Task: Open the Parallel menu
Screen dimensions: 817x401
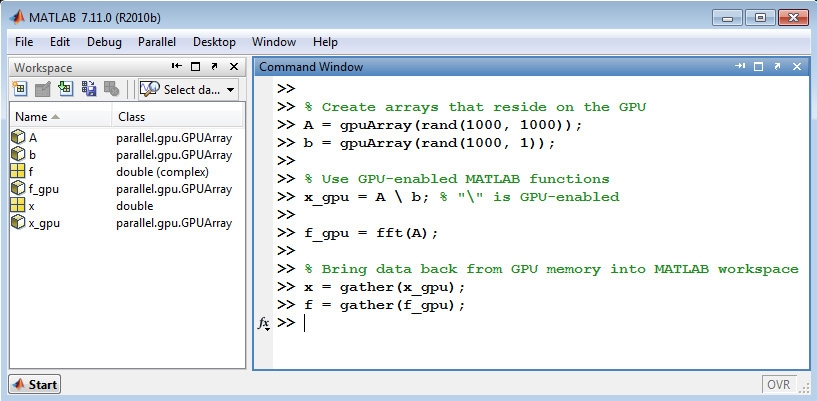Action: (157, 42)
